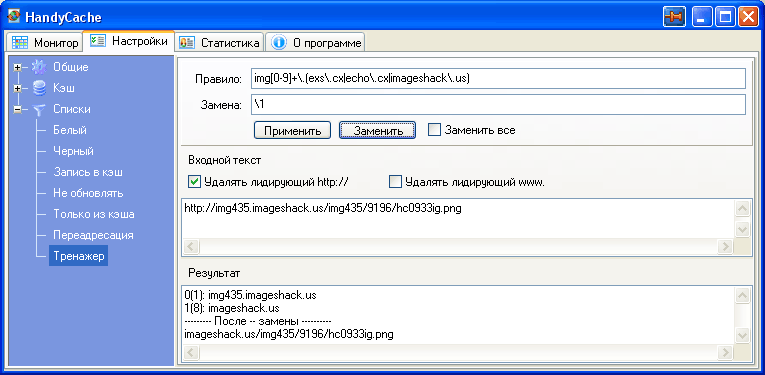
Task: Click the Результат label
Action: 214,274
